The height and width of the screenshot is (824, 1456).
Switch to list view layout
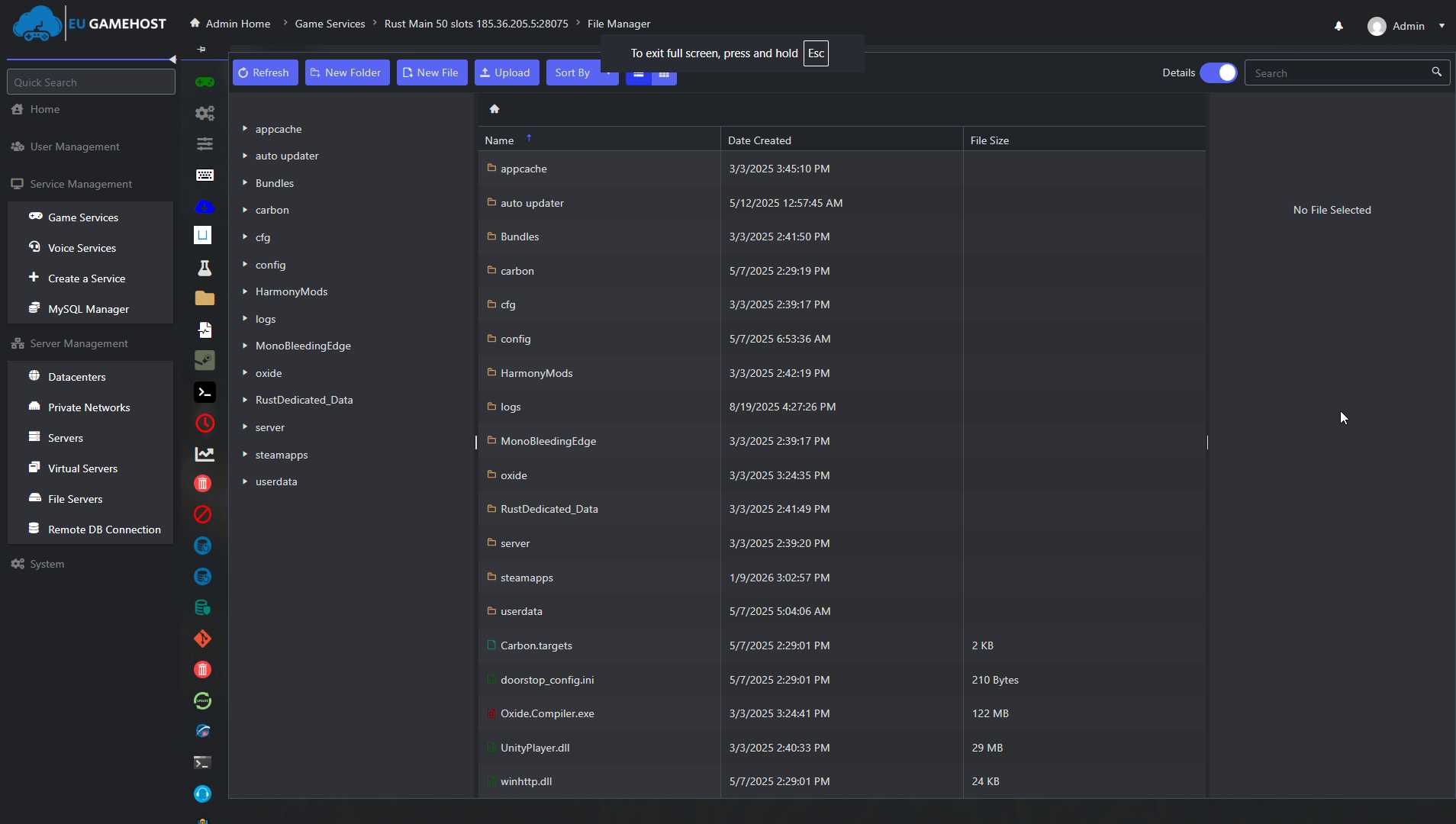pos(638,76)
